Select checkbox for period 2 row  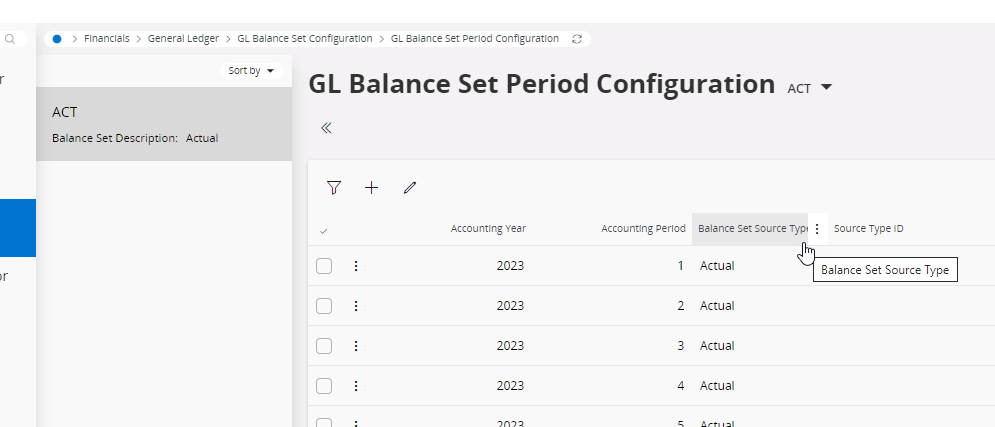(x=324, y=306)
